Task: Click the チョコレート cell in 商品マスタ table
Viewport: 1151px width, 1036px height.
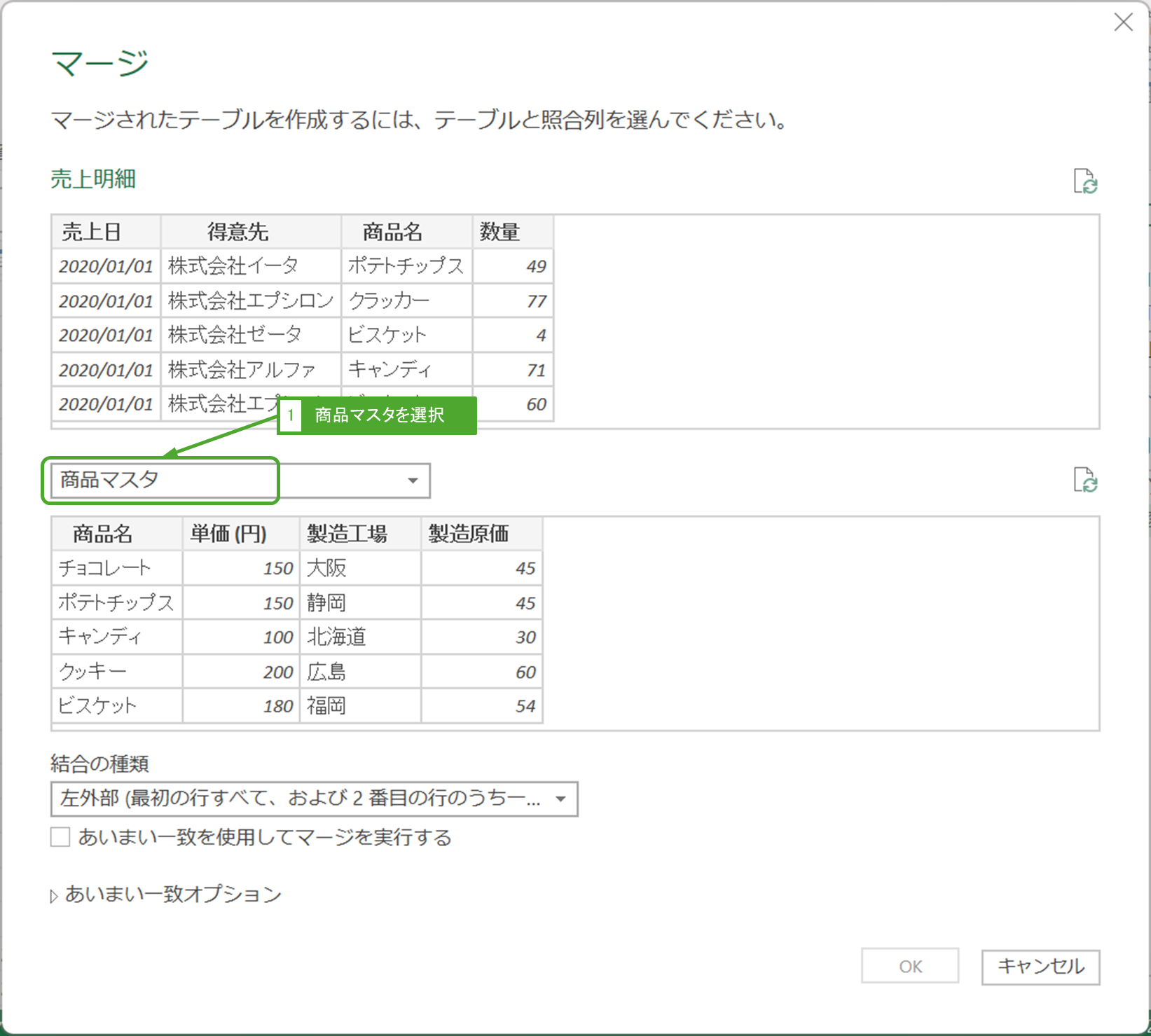Action: click(x=104, y=568)
